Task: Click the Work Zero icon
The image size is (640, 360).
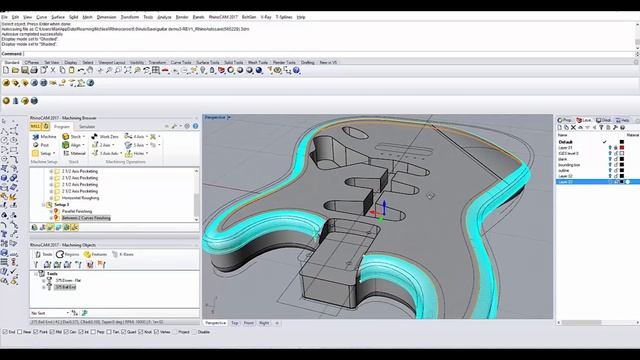Action: 94,136
